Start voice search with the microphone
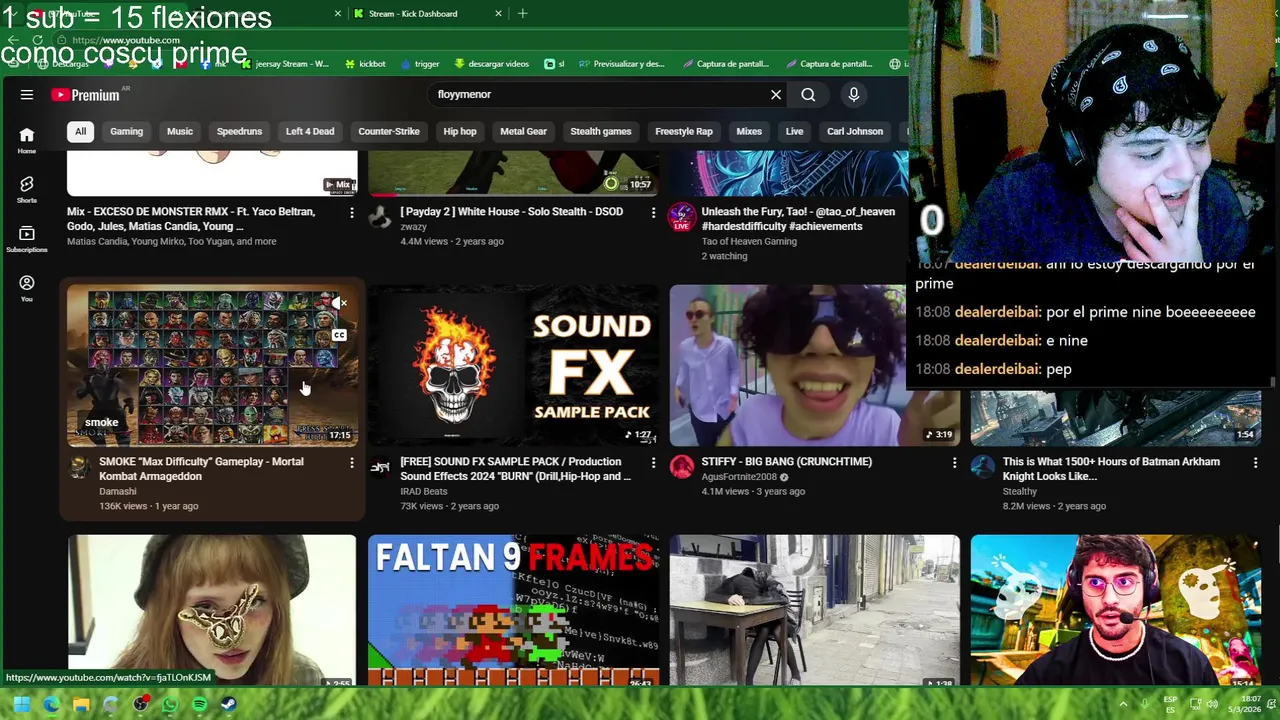Viewport: 1280px width, 720px height. (854, 94)
